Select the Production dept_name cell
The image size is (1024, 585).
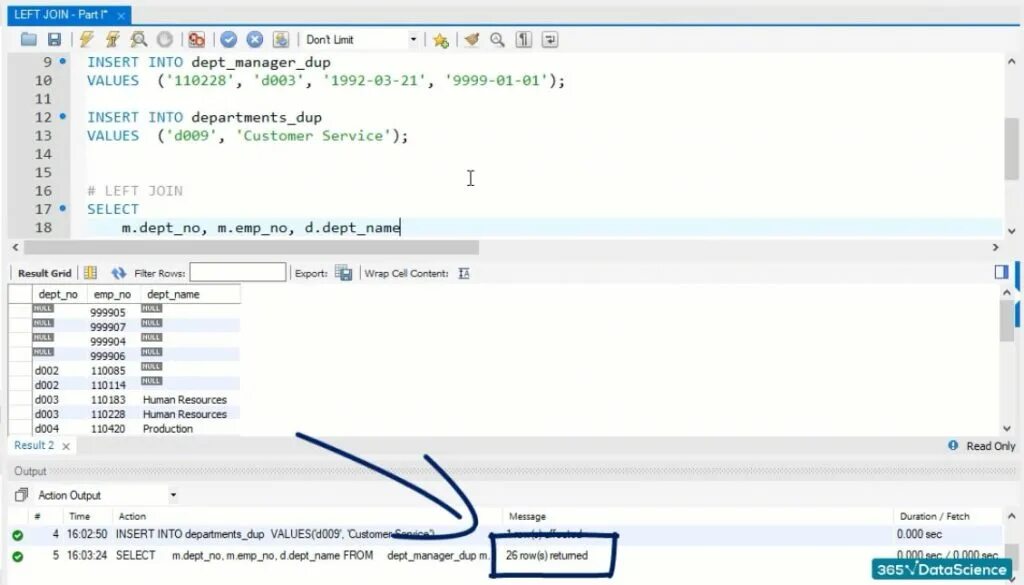point(190,429)
